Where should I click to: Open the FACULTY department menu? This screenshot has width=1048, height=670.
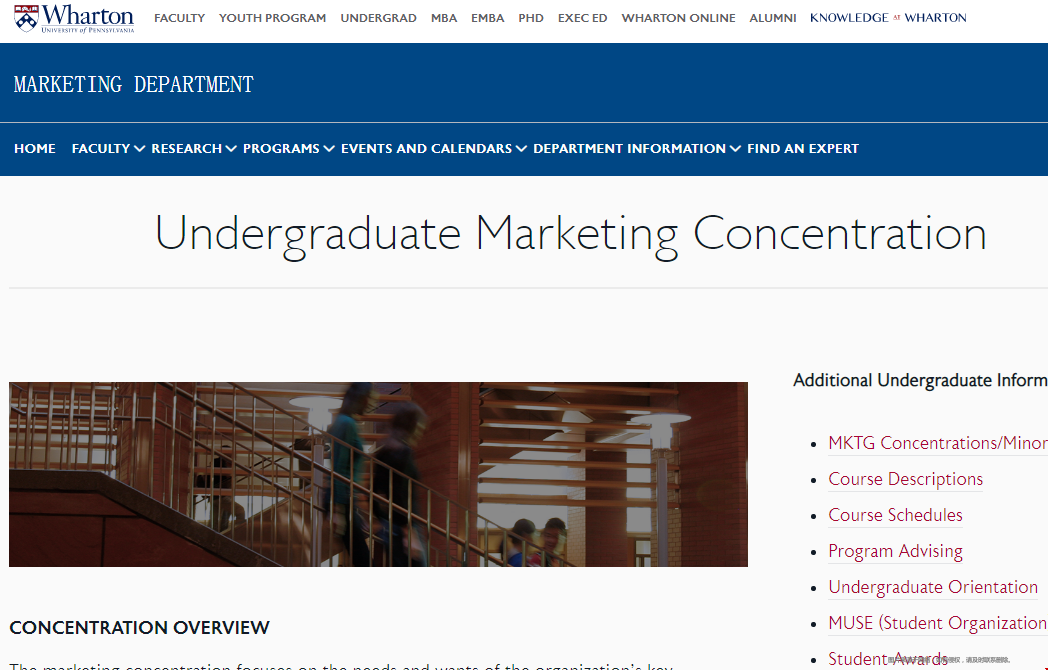tap(101, 148)
